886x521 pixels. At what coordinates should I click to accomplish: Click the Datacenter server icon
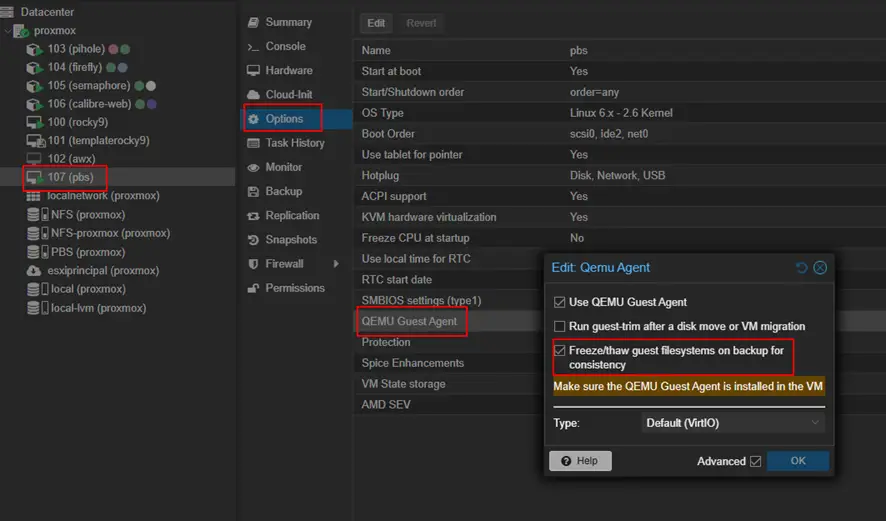[x=7, y=12]
